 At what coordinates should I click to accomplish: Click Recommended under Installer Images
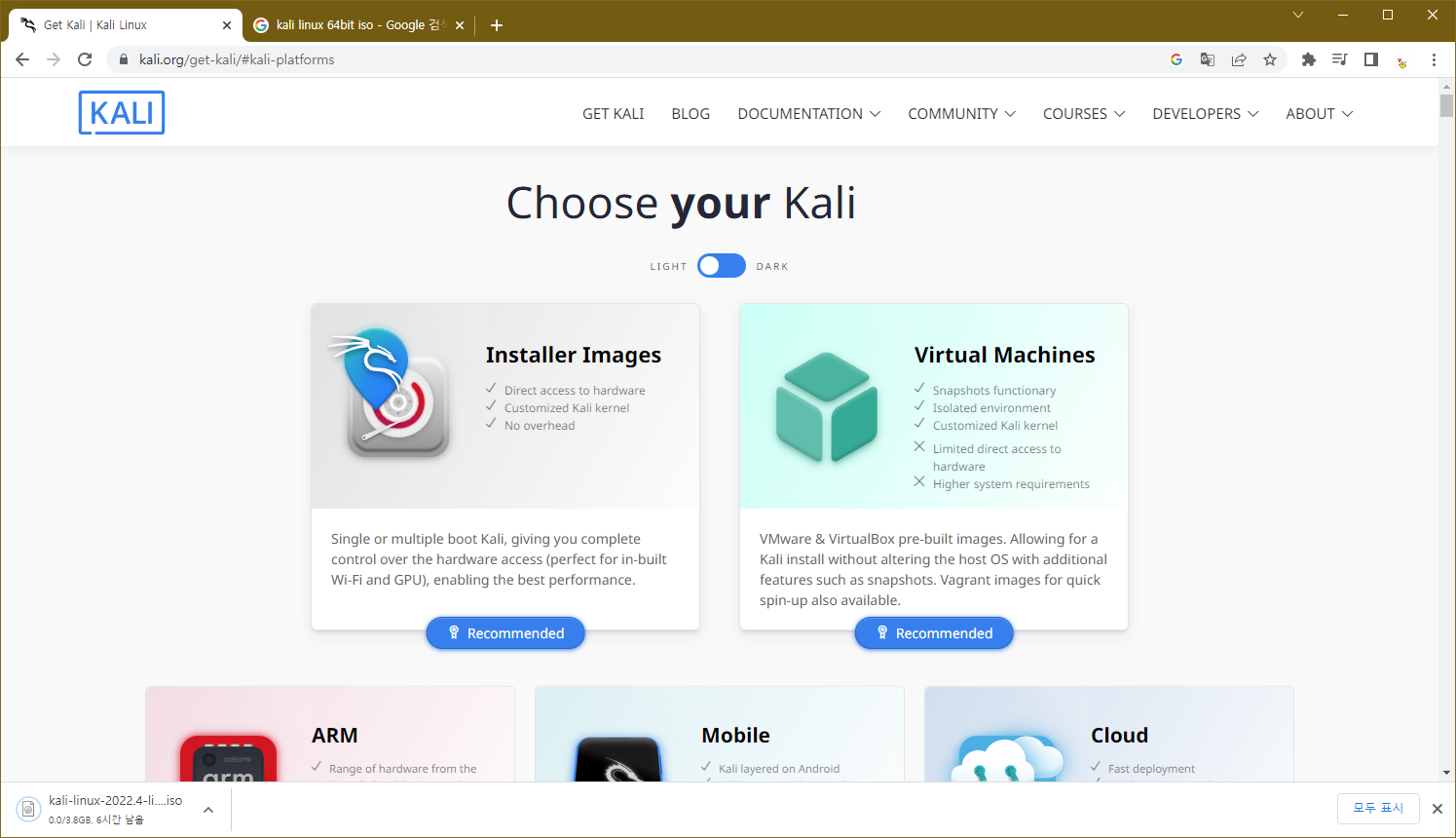505,633
